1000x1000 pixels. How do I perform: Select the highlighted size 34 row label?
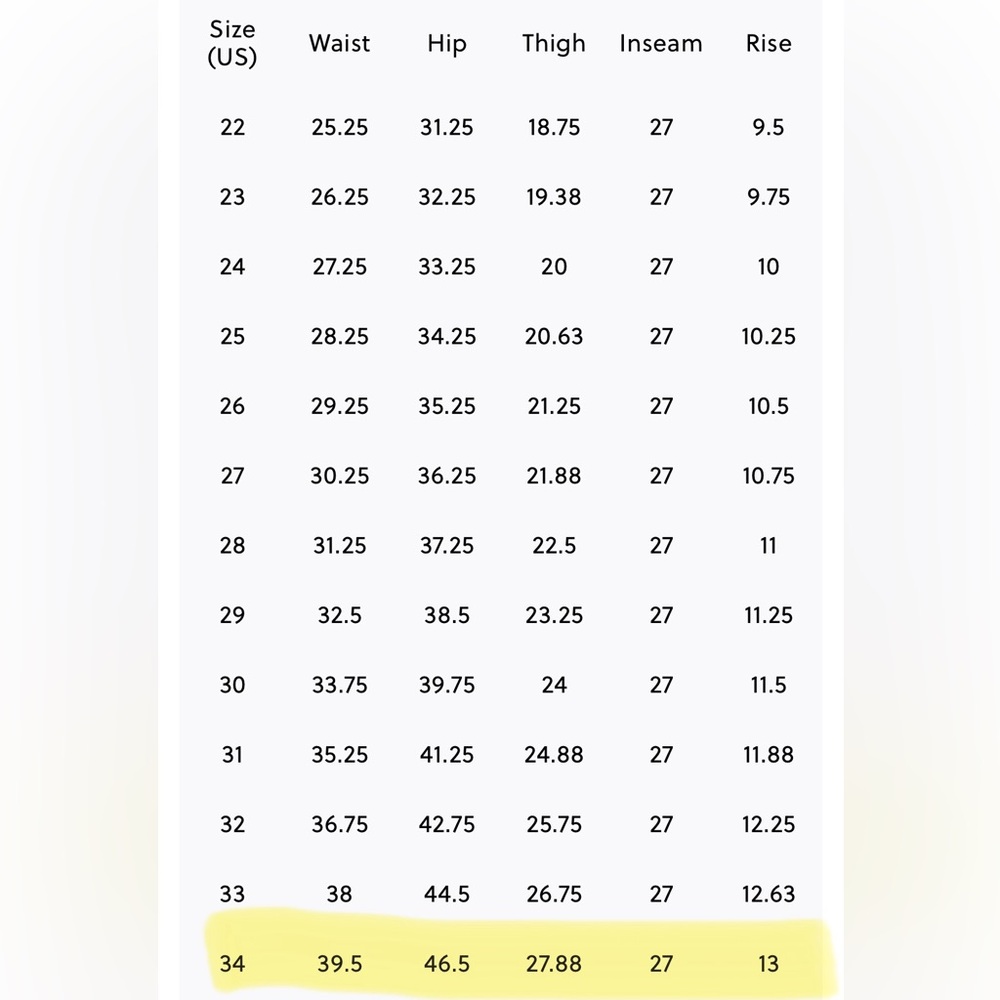point(232,964)
